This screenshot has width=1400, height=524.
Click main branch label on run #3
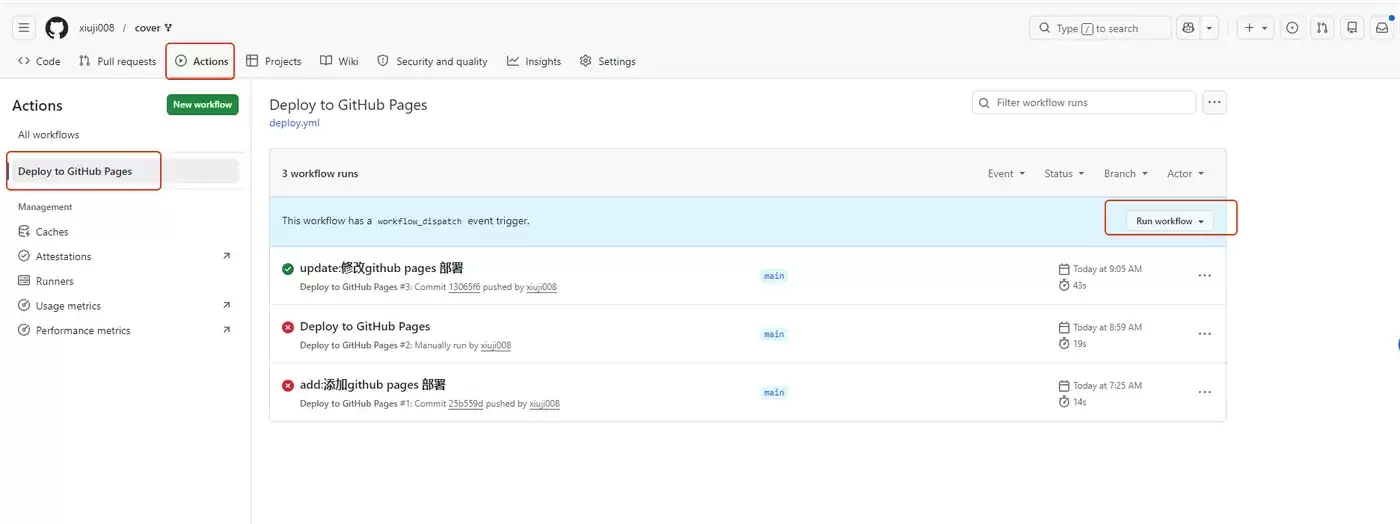tap(774, 275)
